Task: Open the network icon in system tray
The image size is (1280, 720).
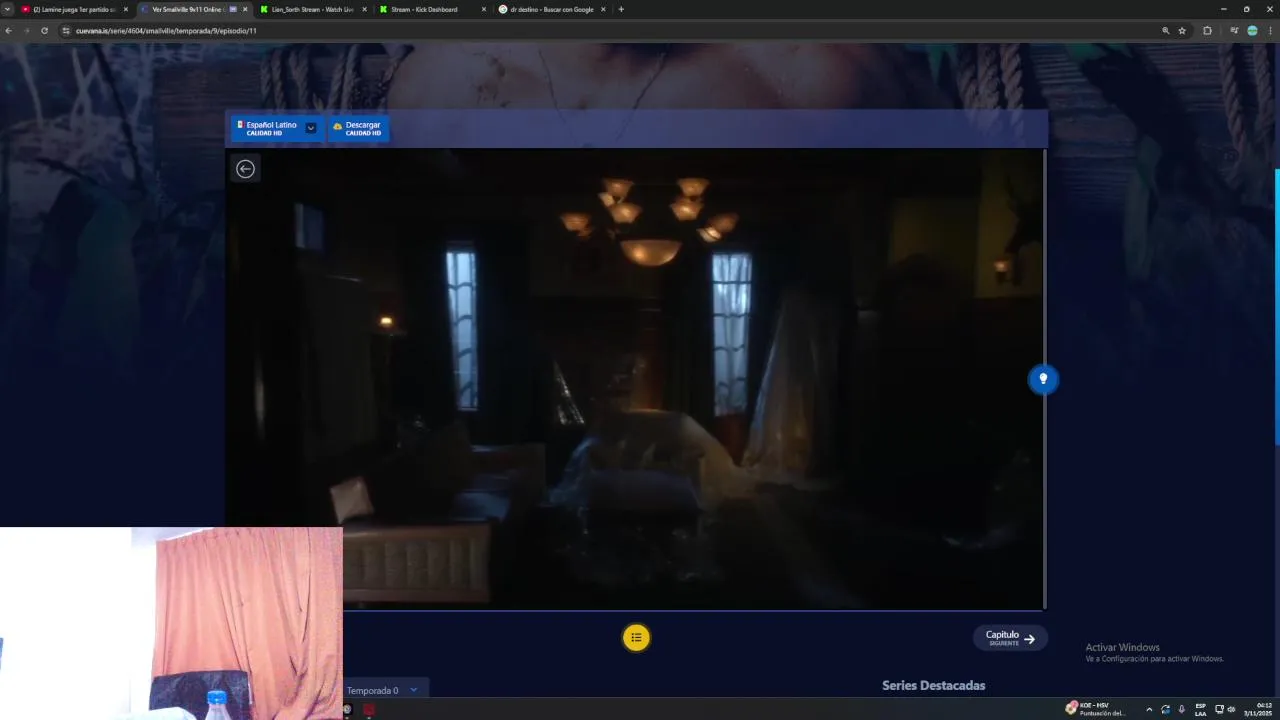Action: [1219, 710]
